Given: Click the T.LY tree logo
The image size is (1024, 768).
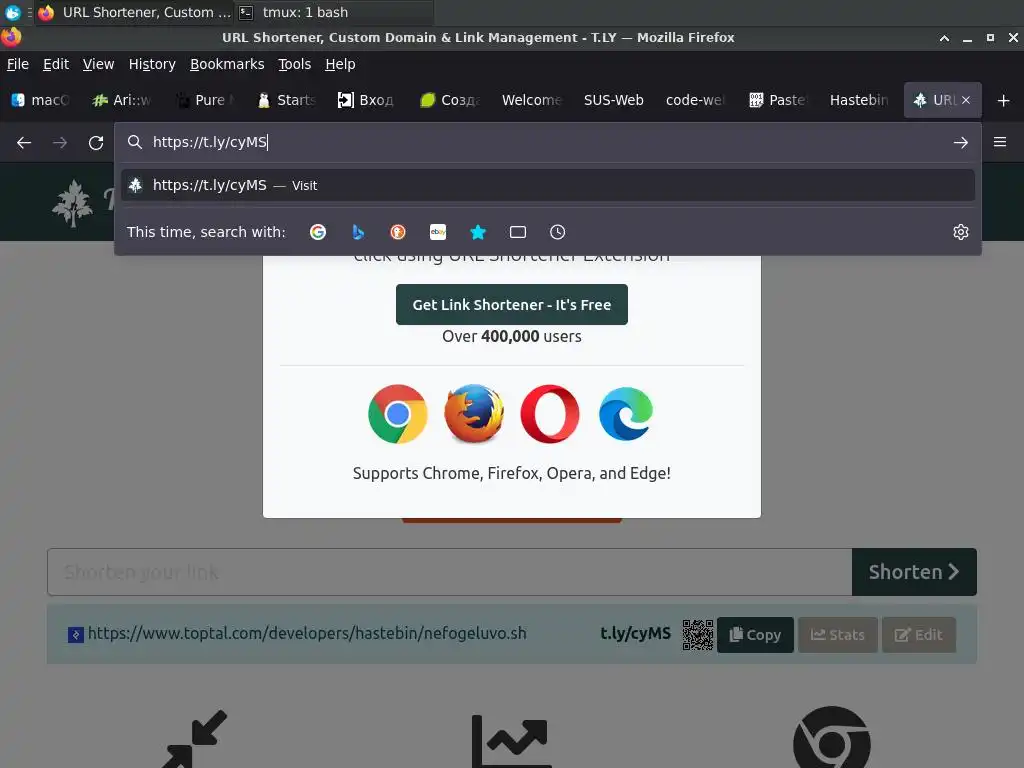Looking at the screenshot, I should [x=72, y=204].
